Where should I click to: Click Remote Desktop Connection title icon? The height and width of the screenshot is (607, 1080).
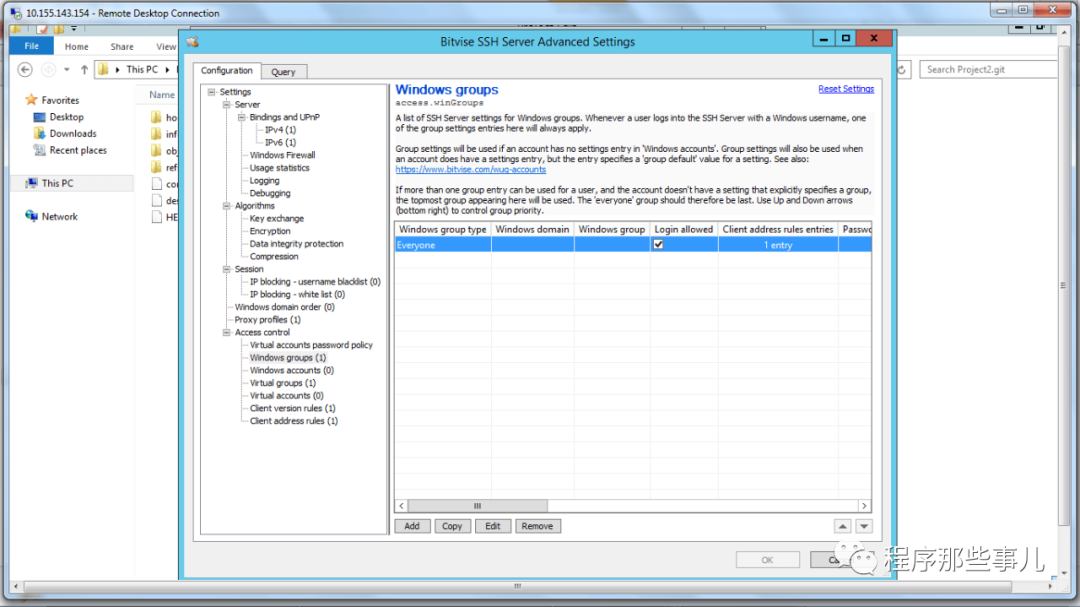pos(15,13)
